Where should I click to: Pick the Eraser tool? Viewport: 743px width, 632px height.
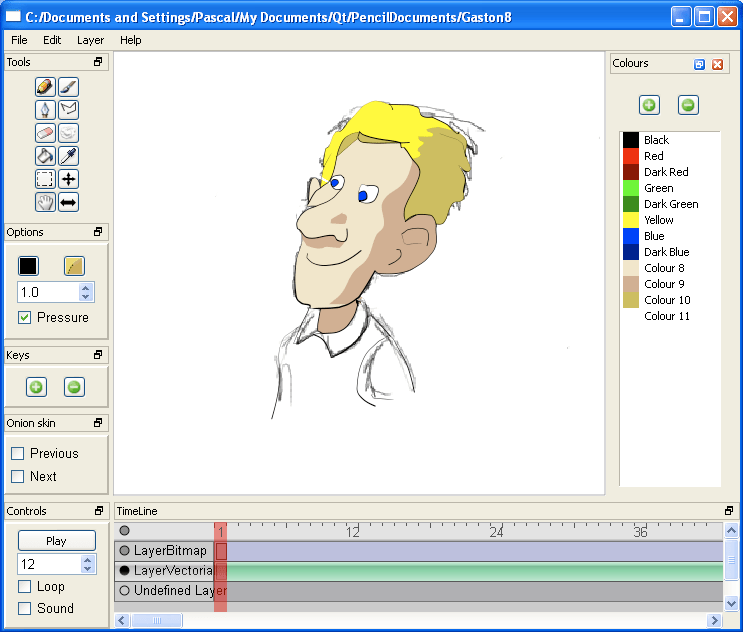point(45,133)
